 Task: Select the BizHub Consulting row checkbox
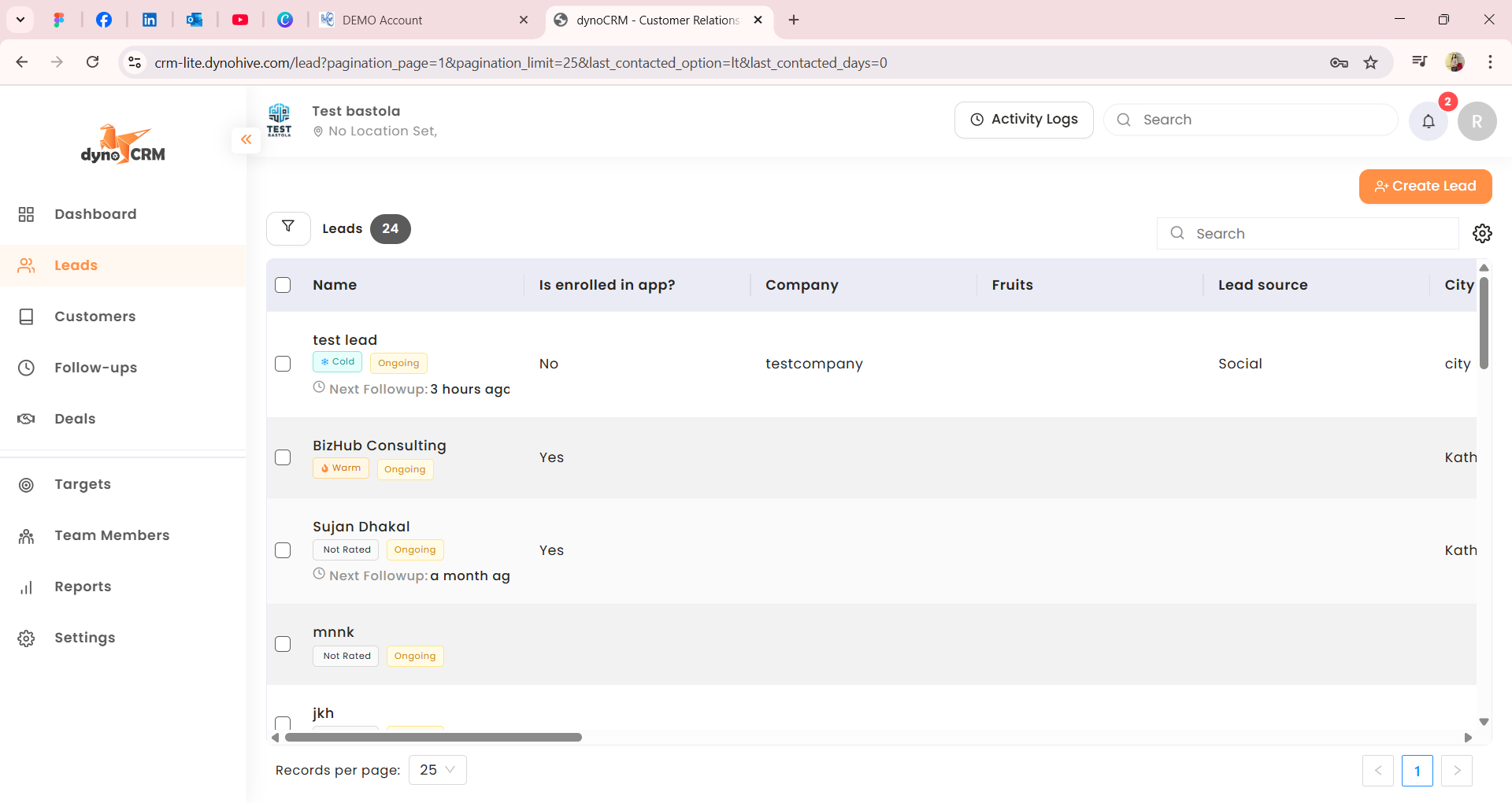(283, 457)
